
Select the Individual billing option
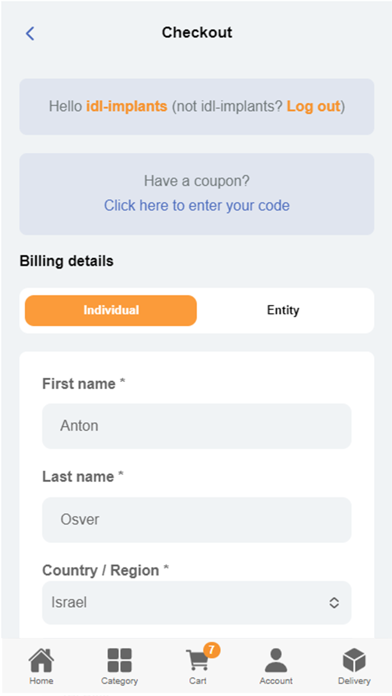[111, 310]
